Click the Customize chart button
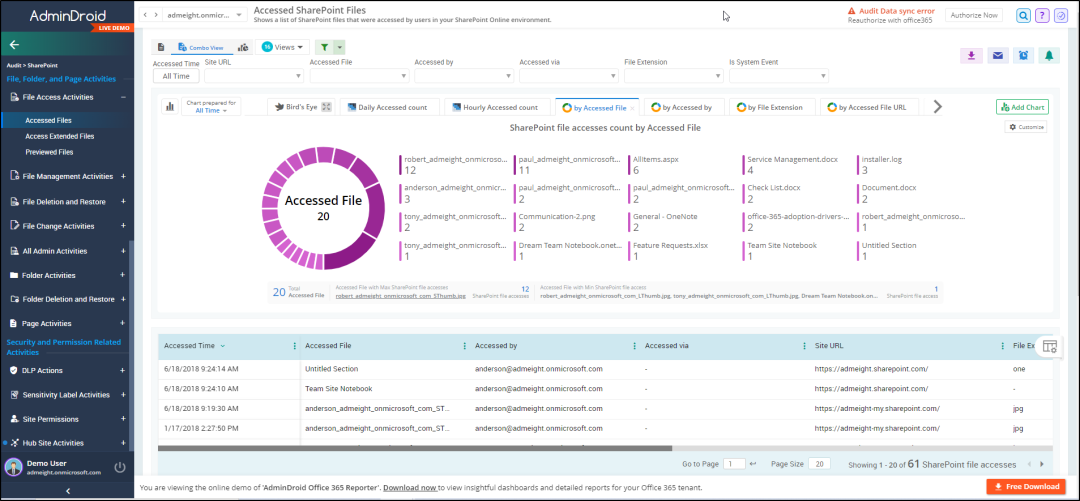 click(1026, 127)
